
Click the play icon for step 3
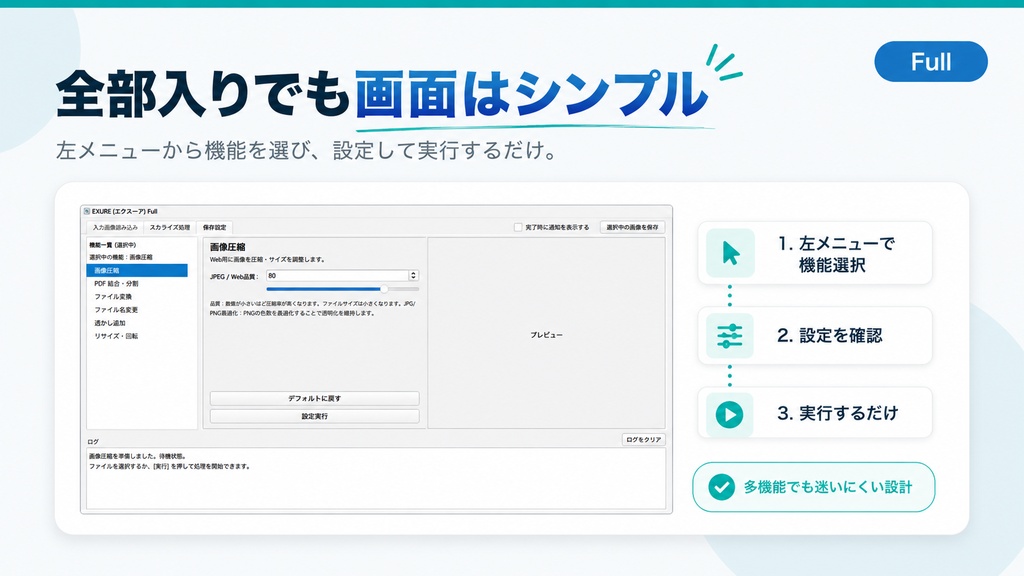click(x=729, y=415)
